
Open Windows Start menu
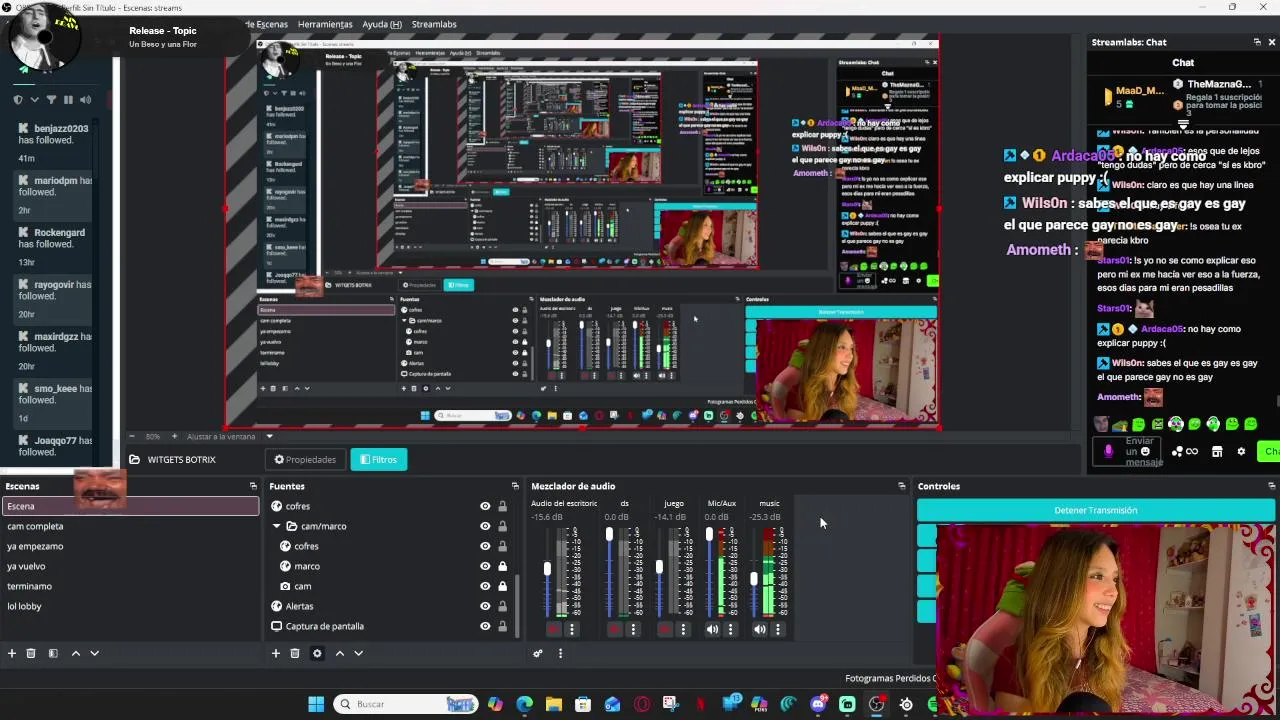316,704
